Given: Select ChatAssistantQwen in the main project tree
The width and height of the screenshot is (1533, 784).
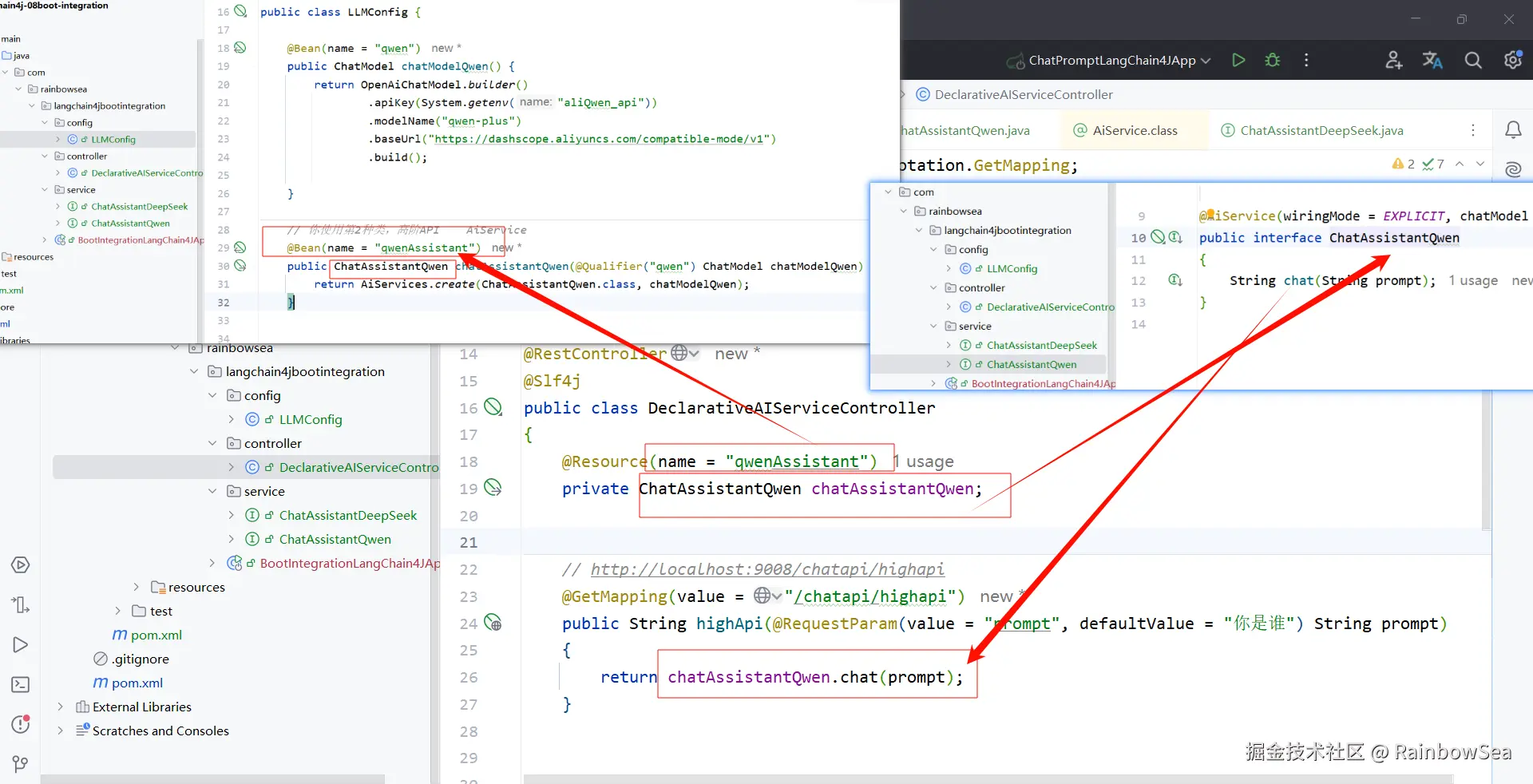Looking at the screenshot, I should click(x=335, y=539).
